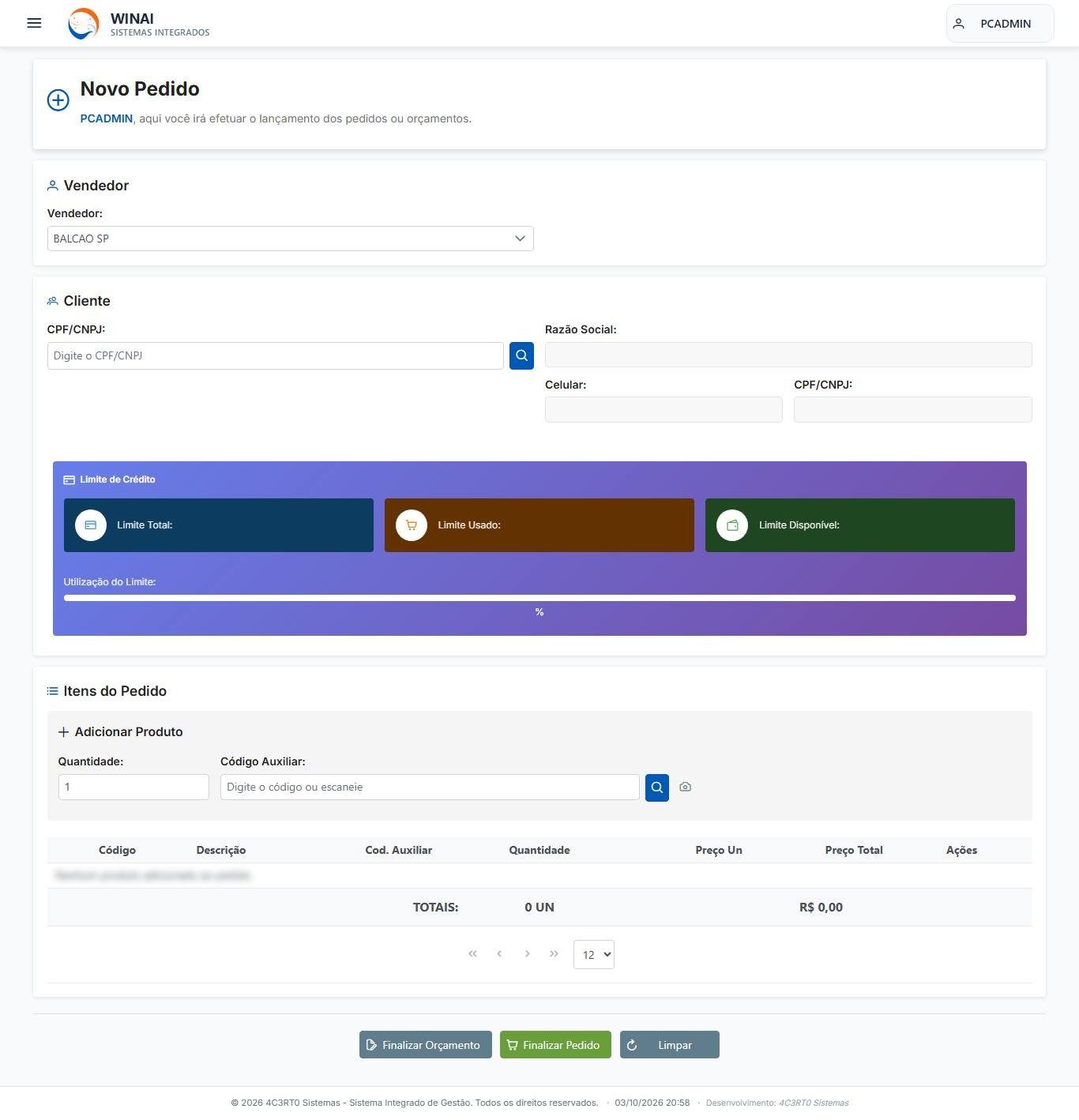1079x1120 pixels.
Task: Go to next page of items
Action: (x=527, y=954)
